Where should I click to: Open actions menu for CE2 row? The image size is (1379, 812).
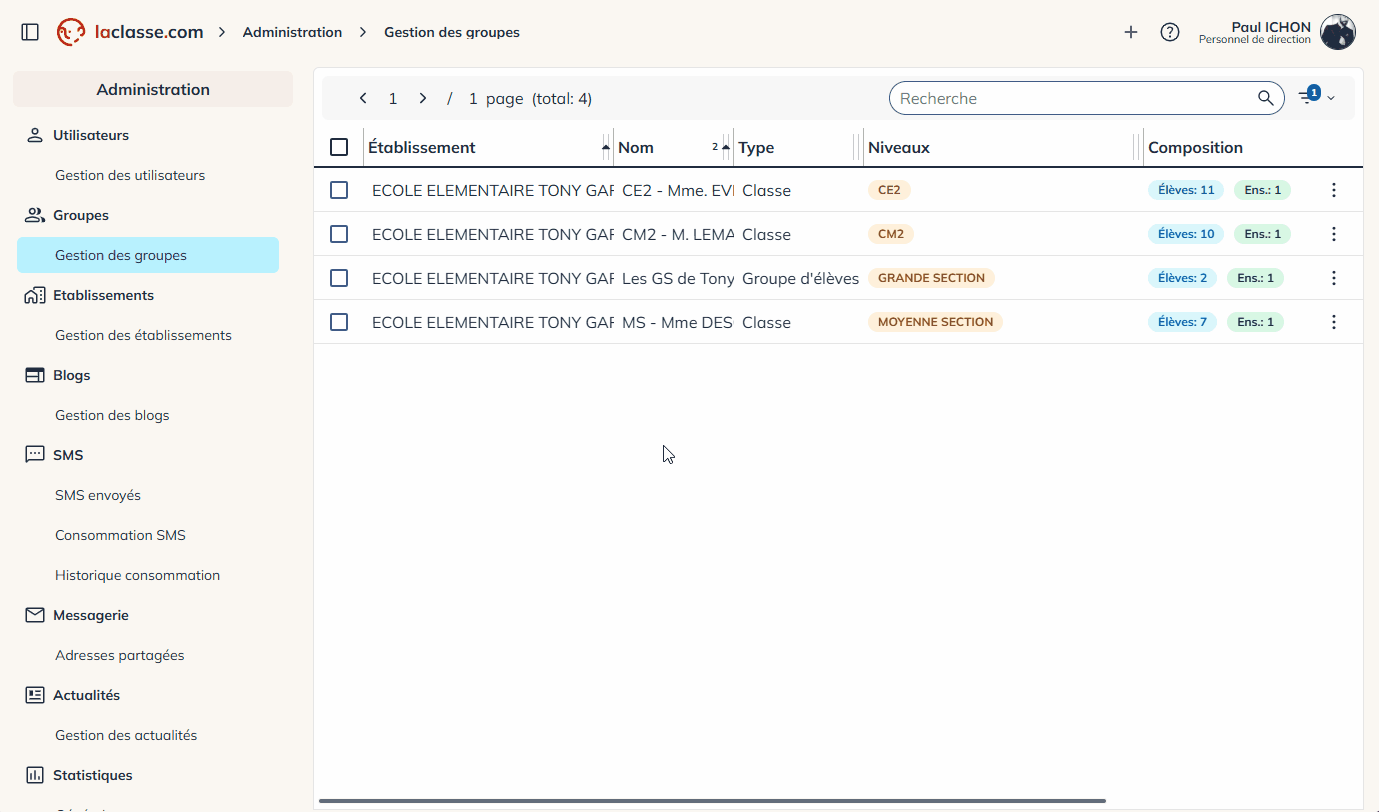(x=1333, y=190)
